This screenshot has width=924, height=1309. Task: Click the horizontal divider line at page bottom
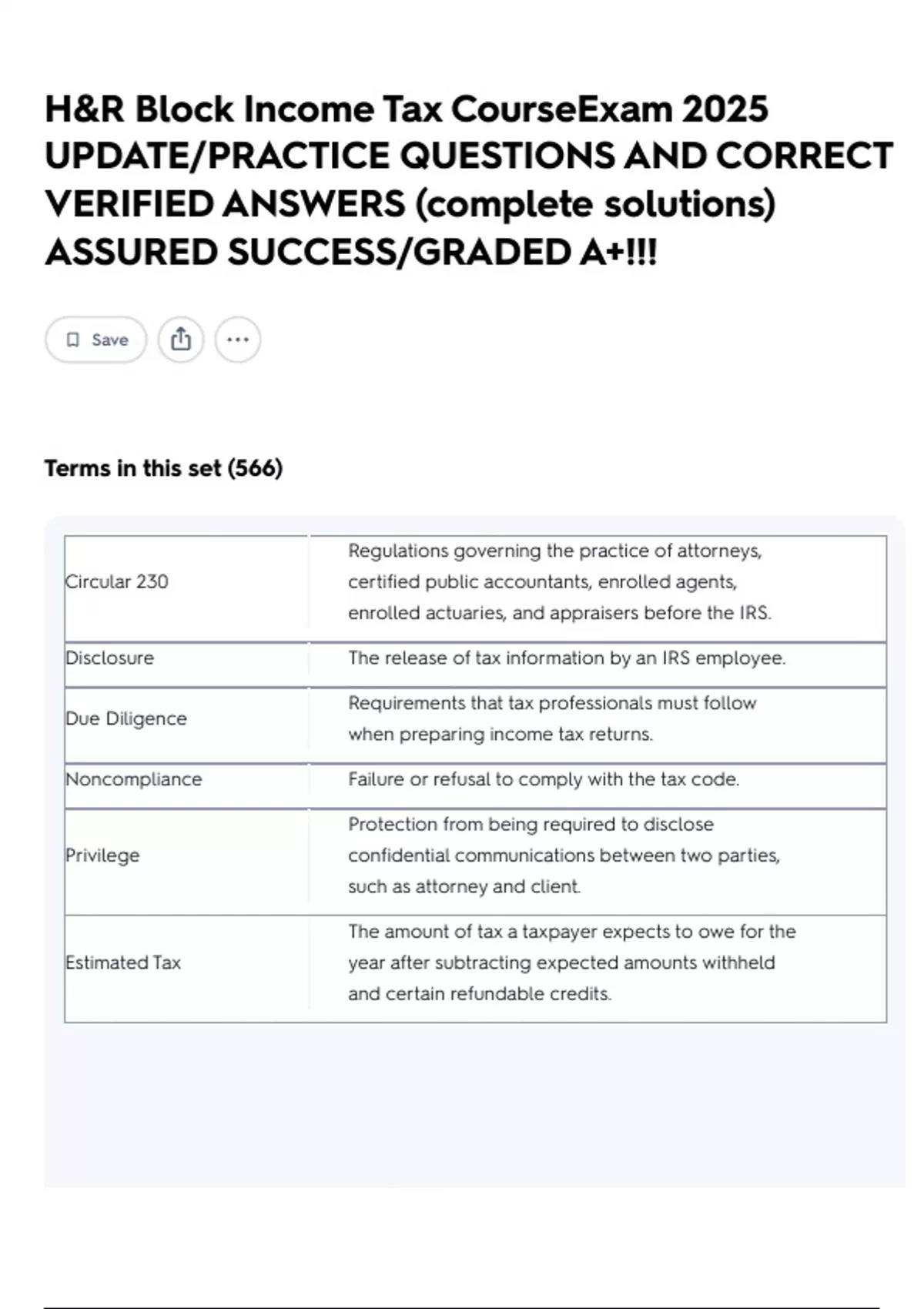(462, 1307)
